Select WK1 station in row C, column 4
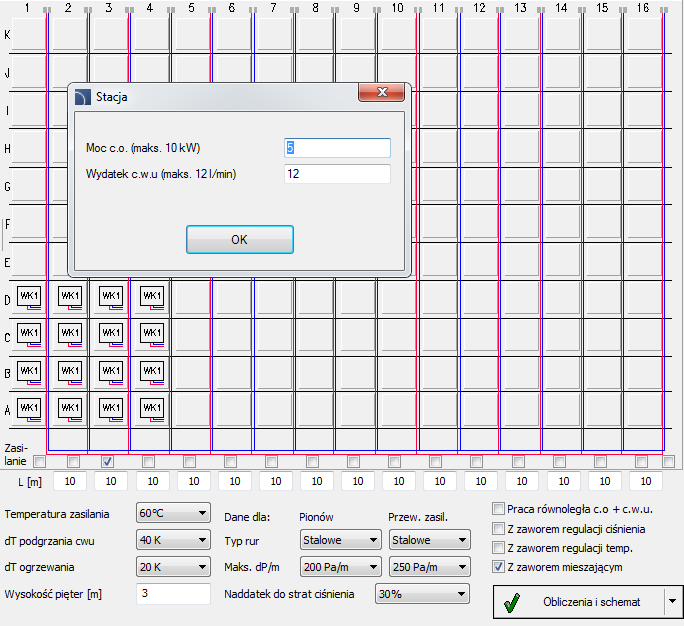This screenshot has width=684, height=626. coord(152,333)
